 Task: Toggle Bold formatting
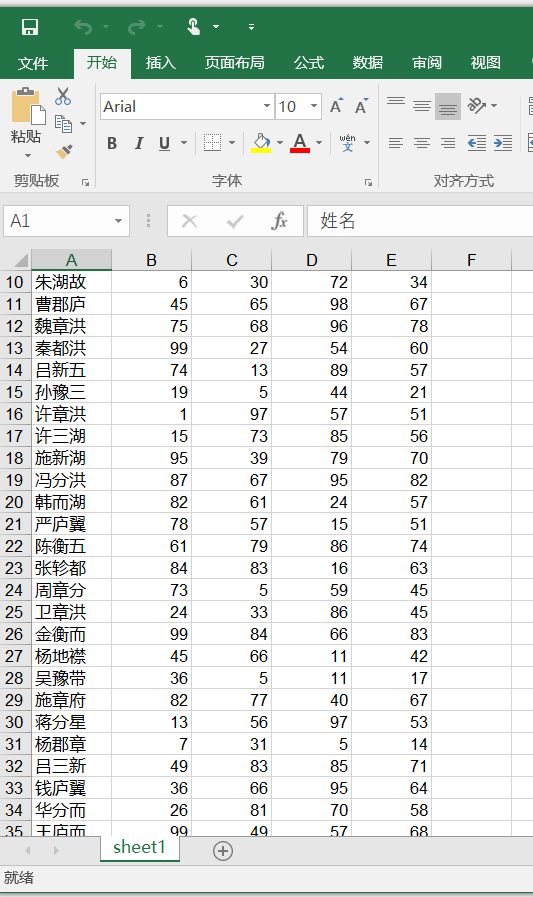(112, 143)
